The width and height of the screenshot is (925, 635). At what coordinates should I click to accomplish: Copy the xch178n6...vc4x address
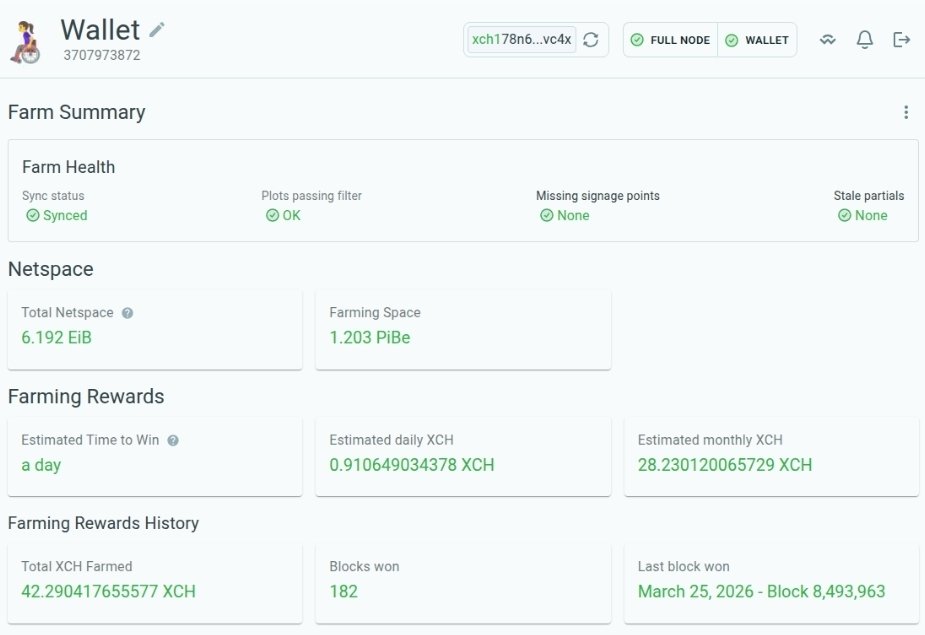(x=521, y=40)
